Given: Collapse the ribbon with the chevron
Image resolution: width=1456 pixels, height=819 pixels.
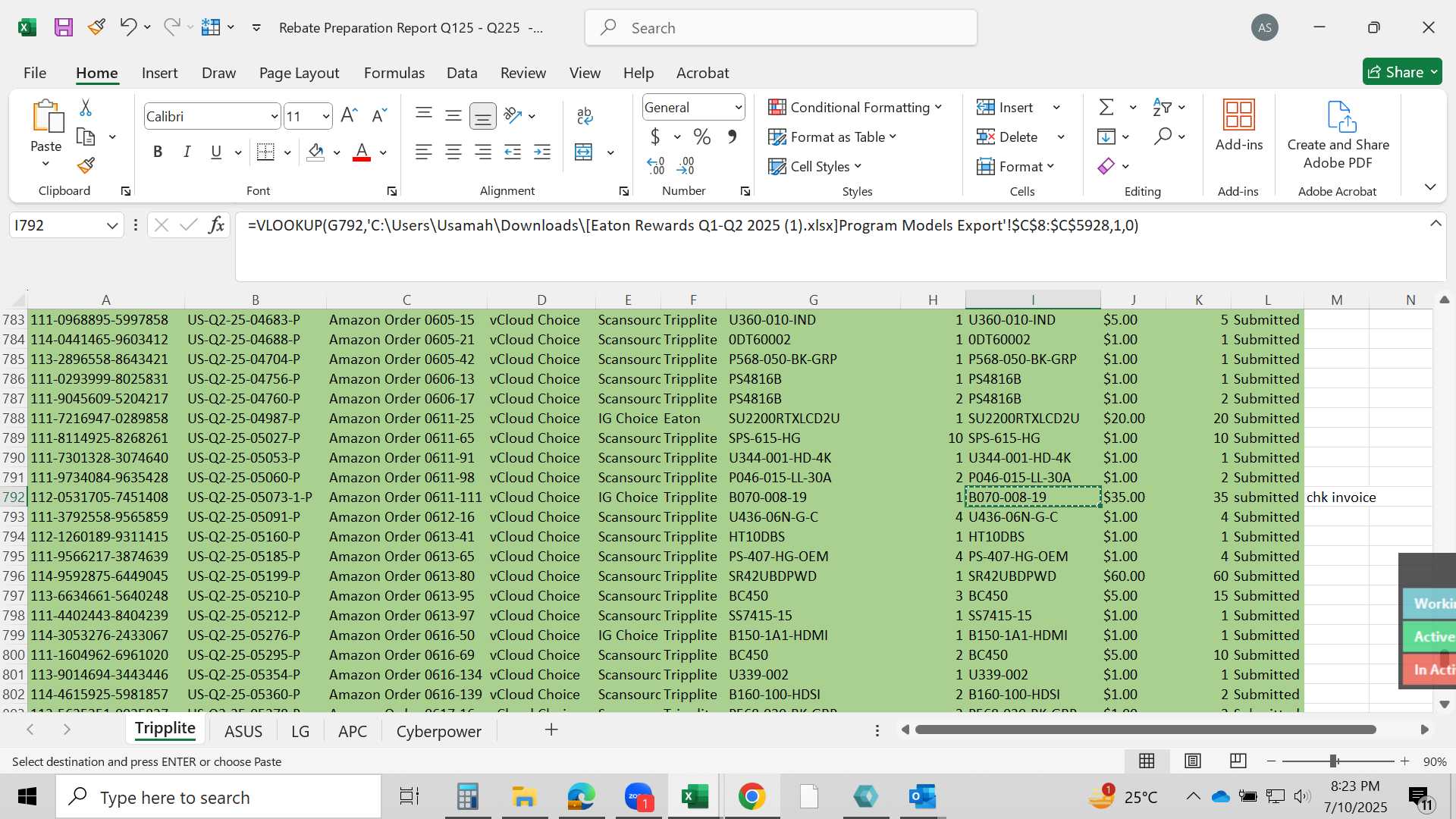Looking at the screenshot, I should 1430,187.
